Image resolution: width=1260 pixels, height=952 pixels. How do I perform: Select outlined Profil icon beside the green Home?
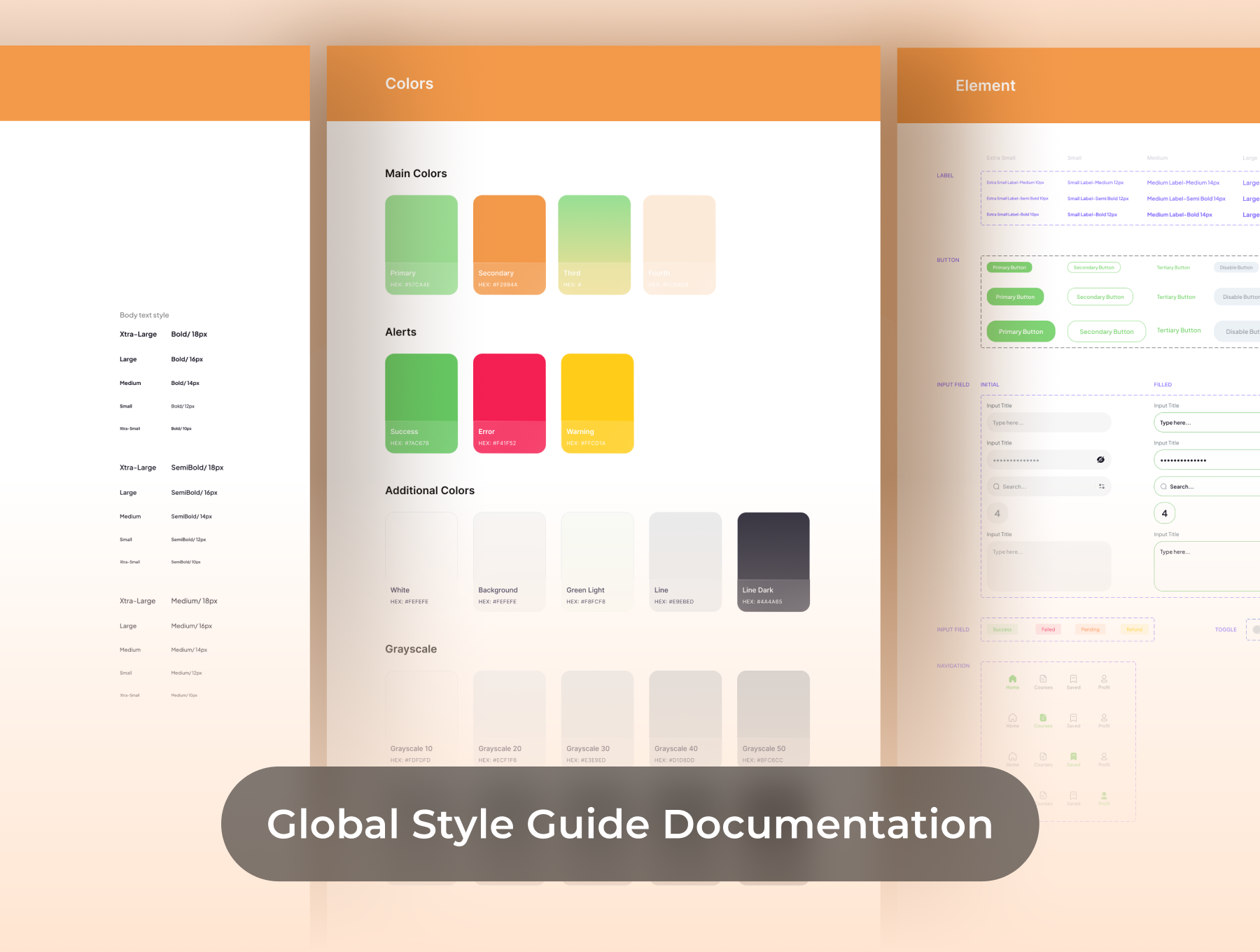coord(1104,679)
